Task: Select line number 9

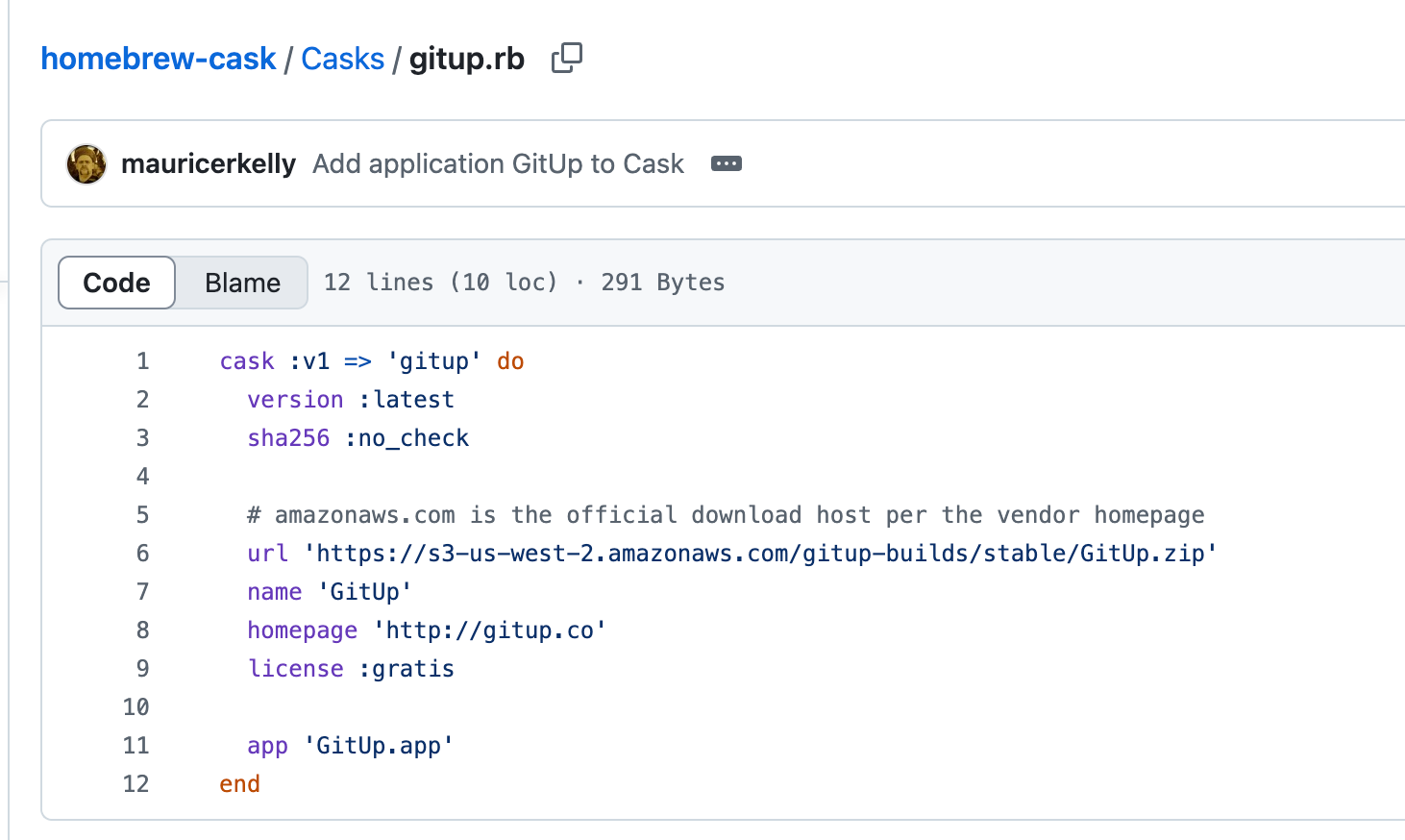Action: 142,669
